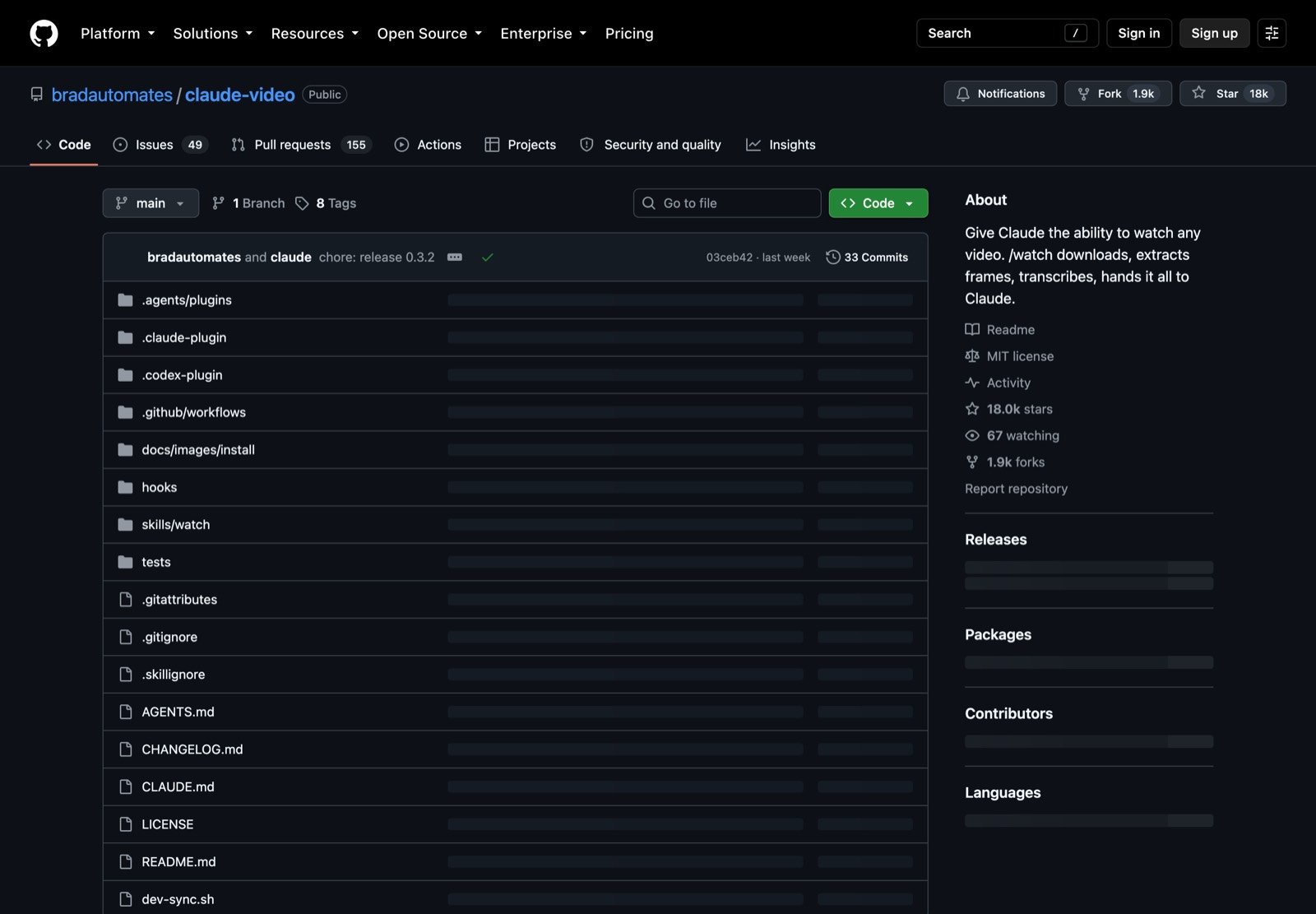Go to the GitHub homepage logo
1316x914 pixels.
click(x=44, y=33)
